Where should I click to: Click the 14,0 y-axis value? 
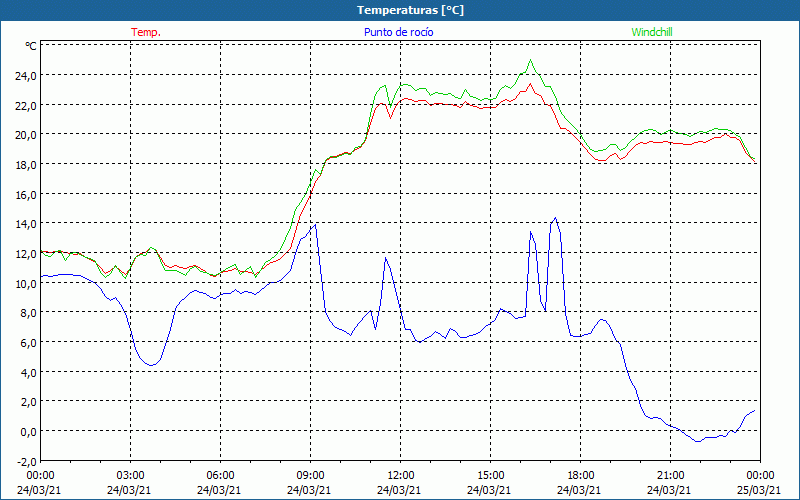(x=26, y=224)
